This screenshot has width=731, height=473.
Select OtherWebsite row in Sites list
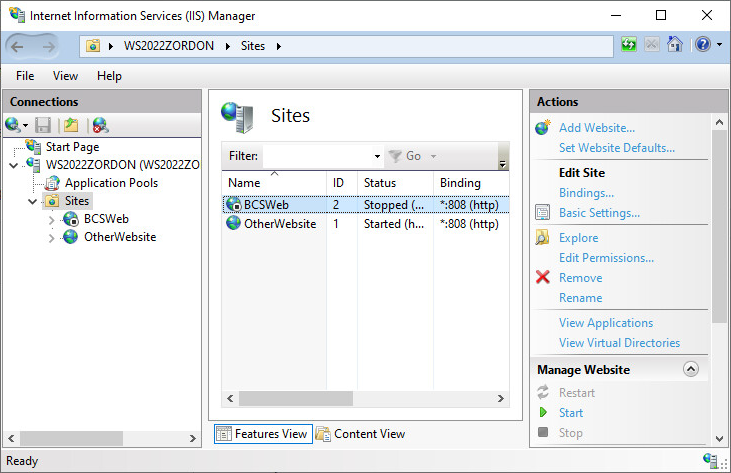[x=279, y=224]
